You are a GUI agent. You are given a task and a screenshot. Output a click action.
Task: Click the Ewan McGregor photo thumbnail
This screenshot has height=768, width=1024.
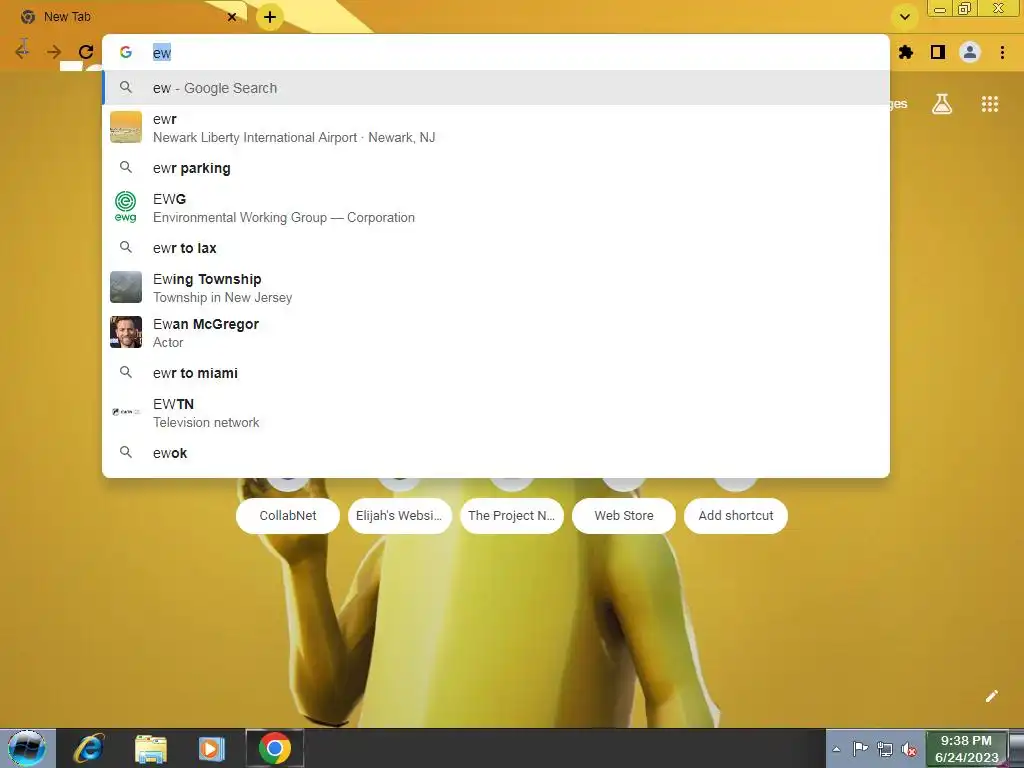coord(125,332)
